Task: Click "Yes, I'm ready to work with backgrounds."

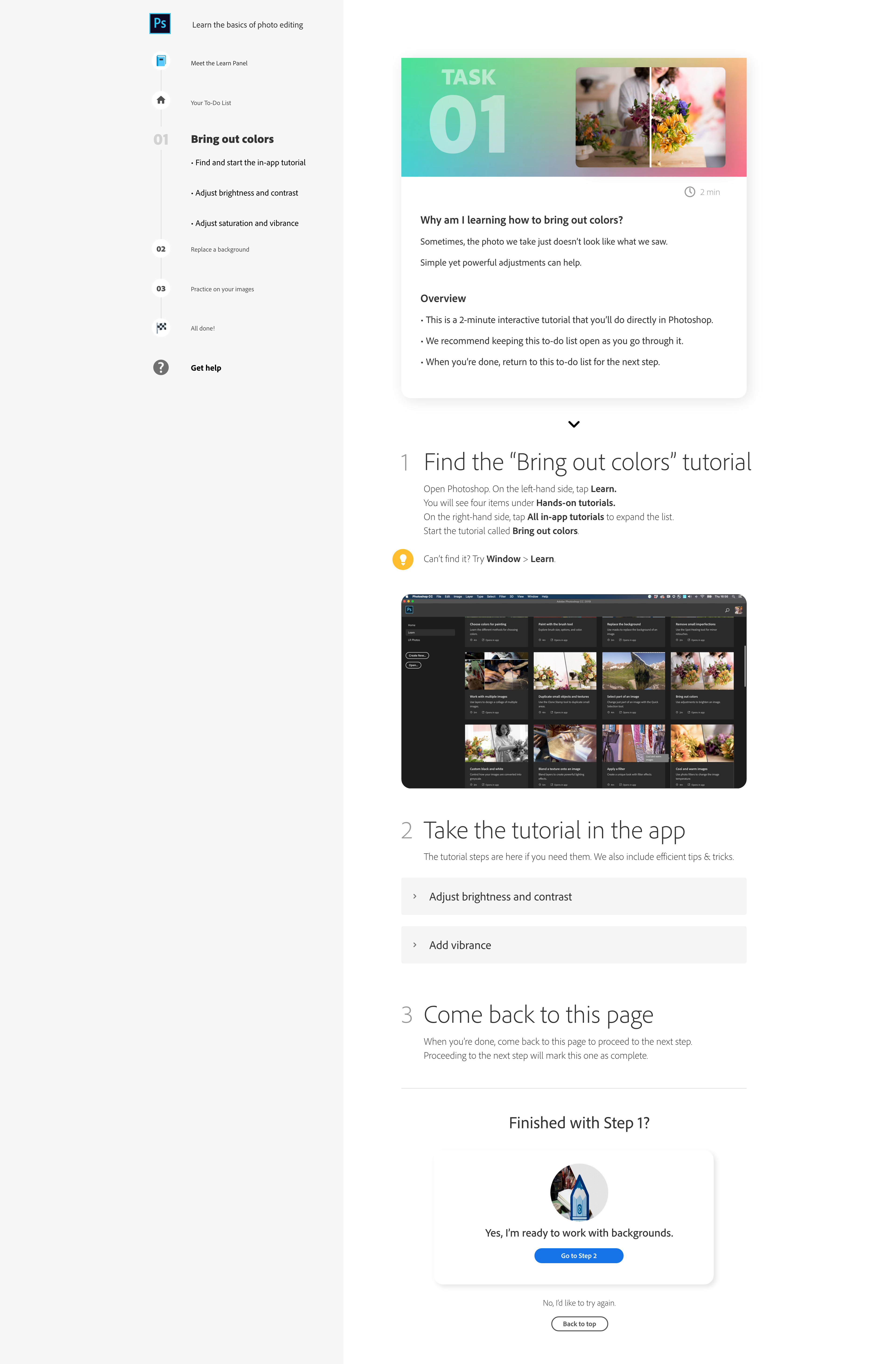Action: [x=579, y=1233]
